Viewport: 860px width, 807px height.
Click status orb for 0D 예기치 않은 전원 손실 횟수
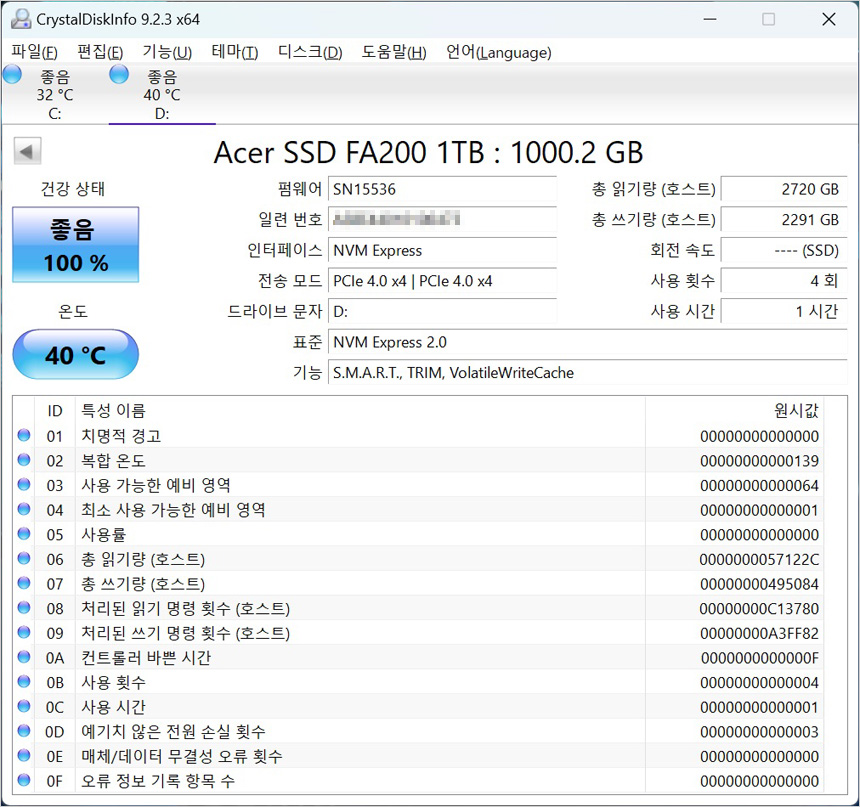tap(24, 732)
